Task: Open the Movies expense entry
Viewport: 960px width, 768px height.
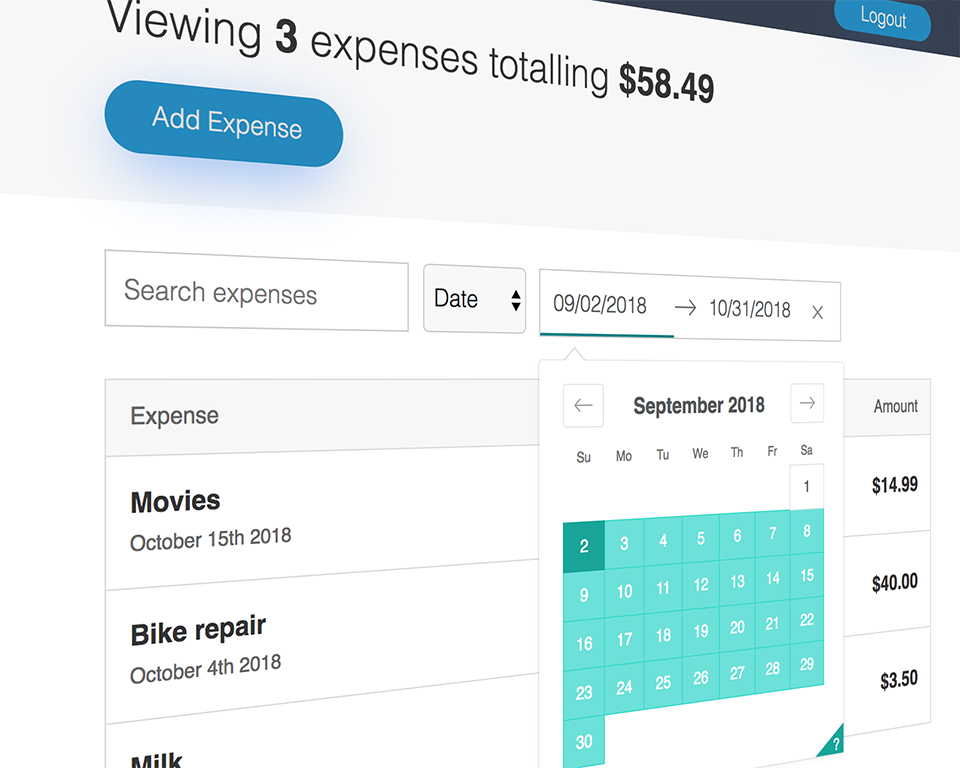Action: [176, 502]
